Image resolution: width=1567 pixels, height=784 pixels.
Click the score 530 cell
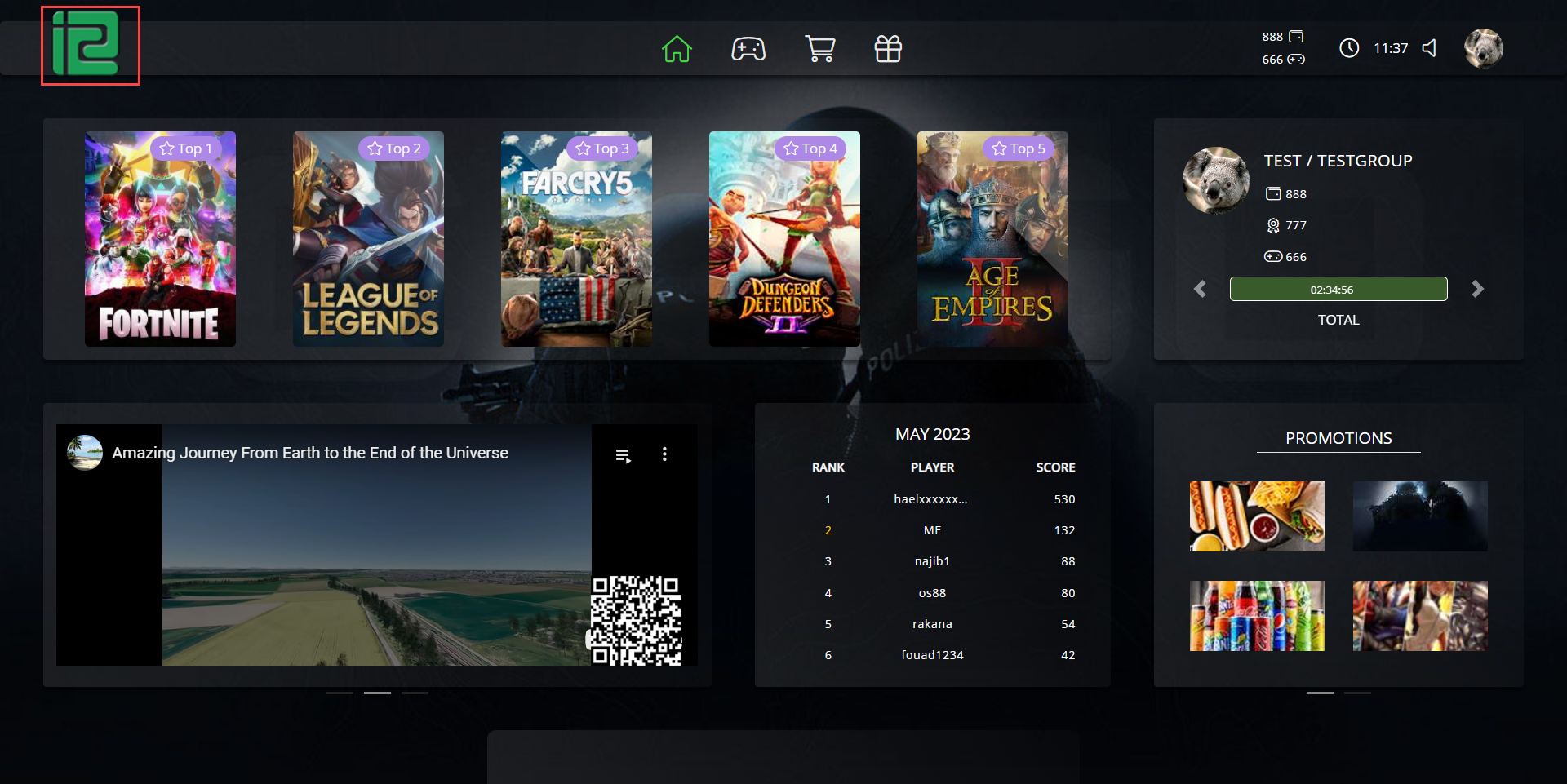click(1064, 499)
